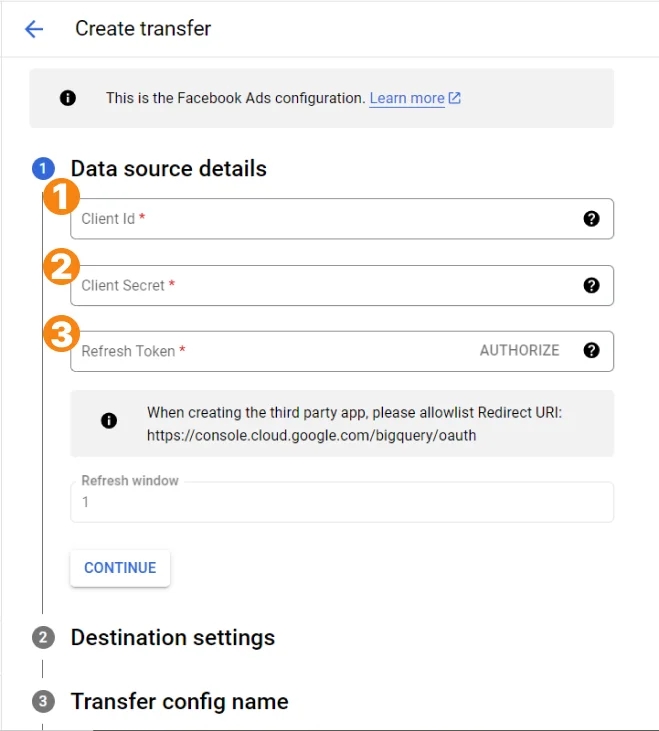659x731 pixels.
Task: Open the Learn more link
Action: click(407, 98)
